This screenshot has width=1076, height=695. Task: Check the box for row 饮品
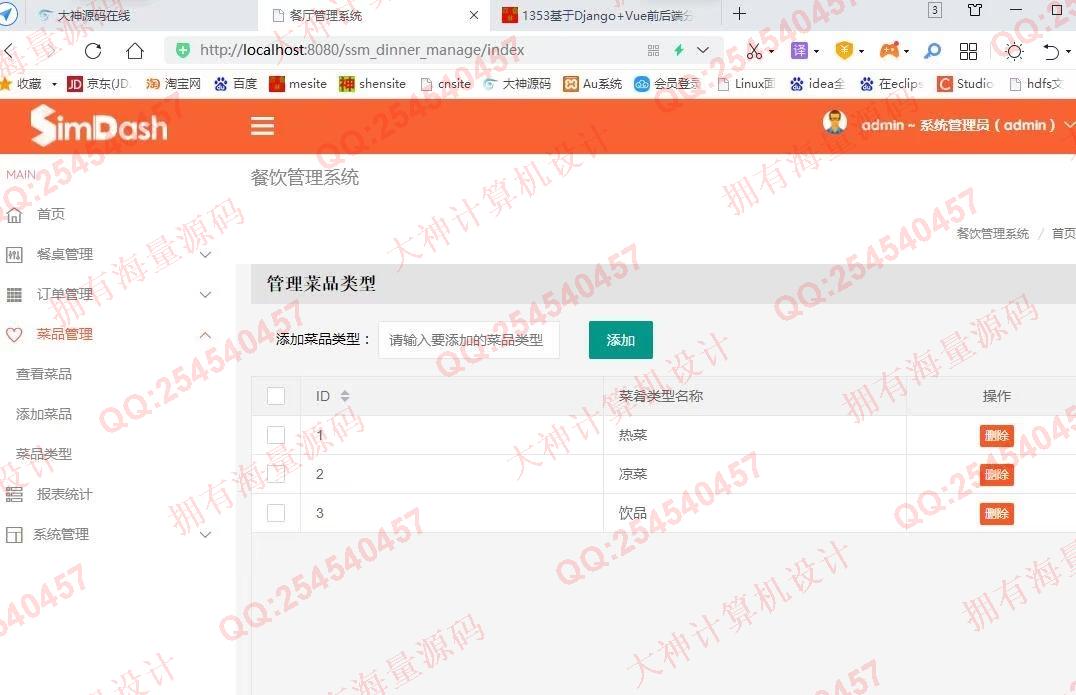[276, 513]
